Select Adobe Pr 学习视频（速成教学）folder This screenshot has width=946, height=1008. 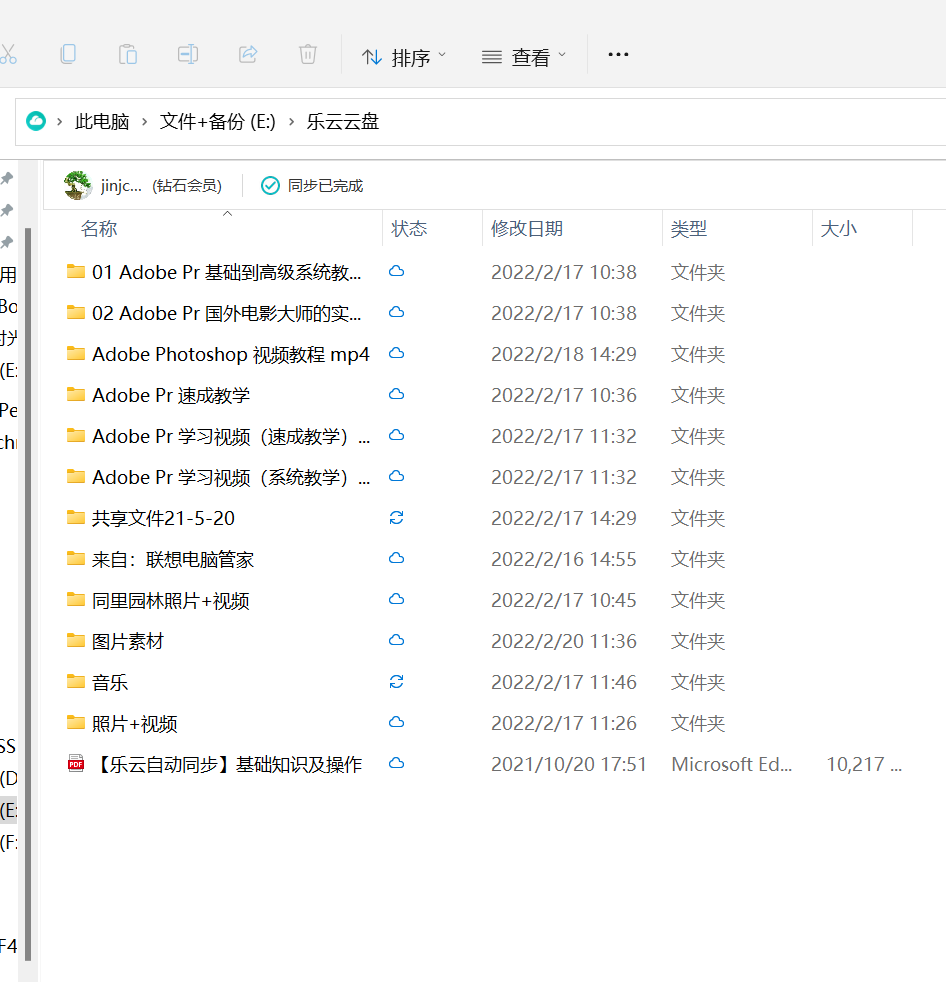point(231,436)
